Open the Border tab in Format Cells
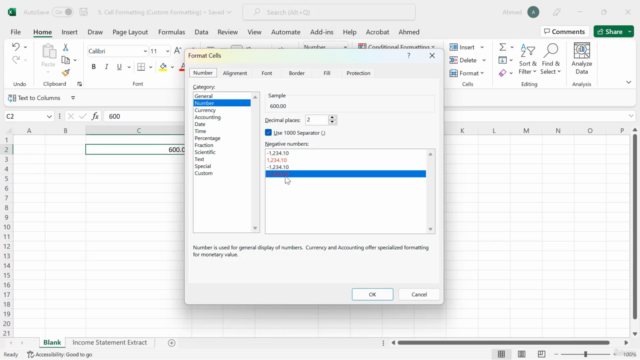 coord(297,73)
